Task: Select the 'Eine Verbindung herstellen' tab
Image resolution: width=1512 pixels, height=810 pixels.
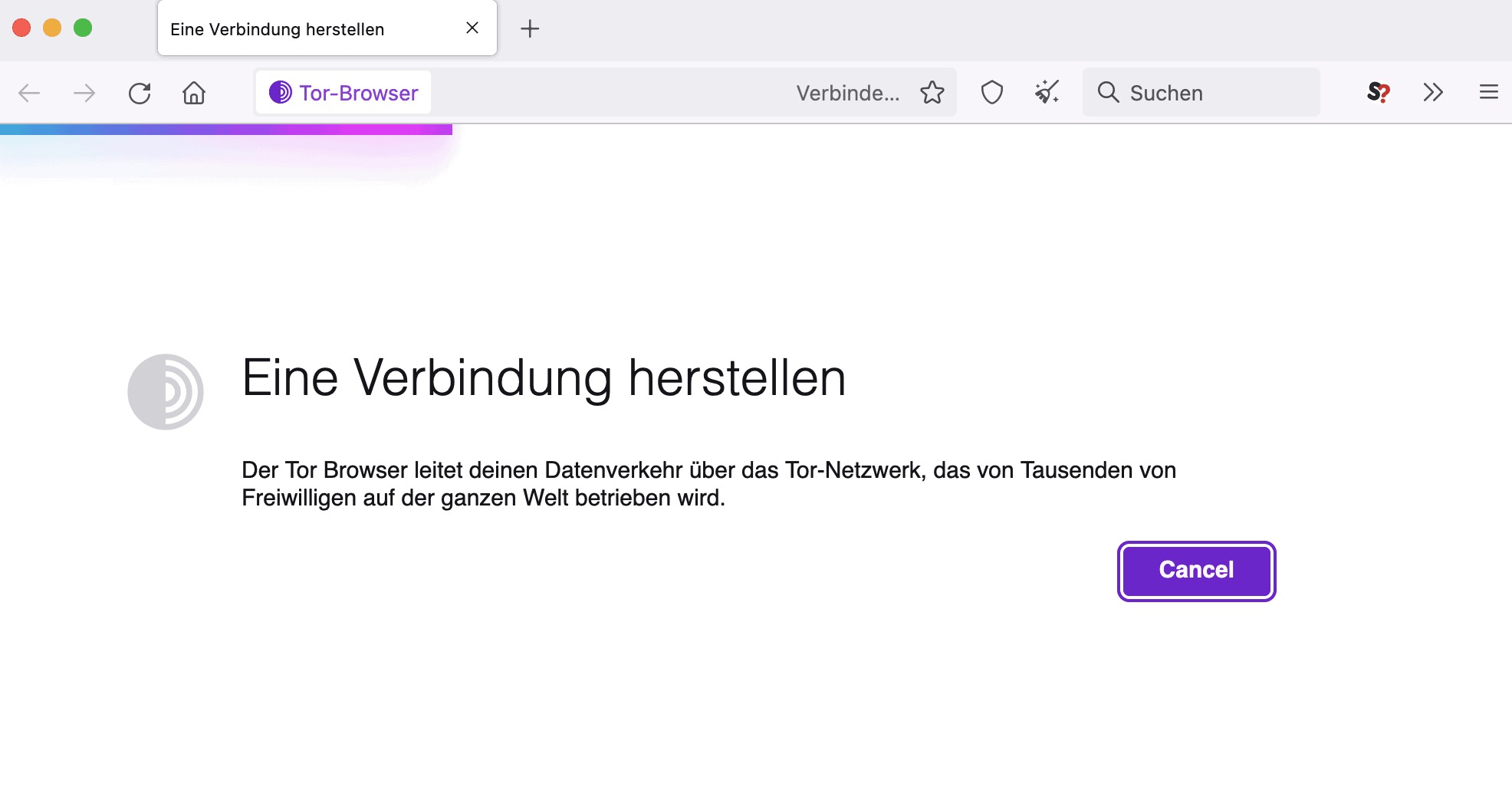Action: click(327, 29)
